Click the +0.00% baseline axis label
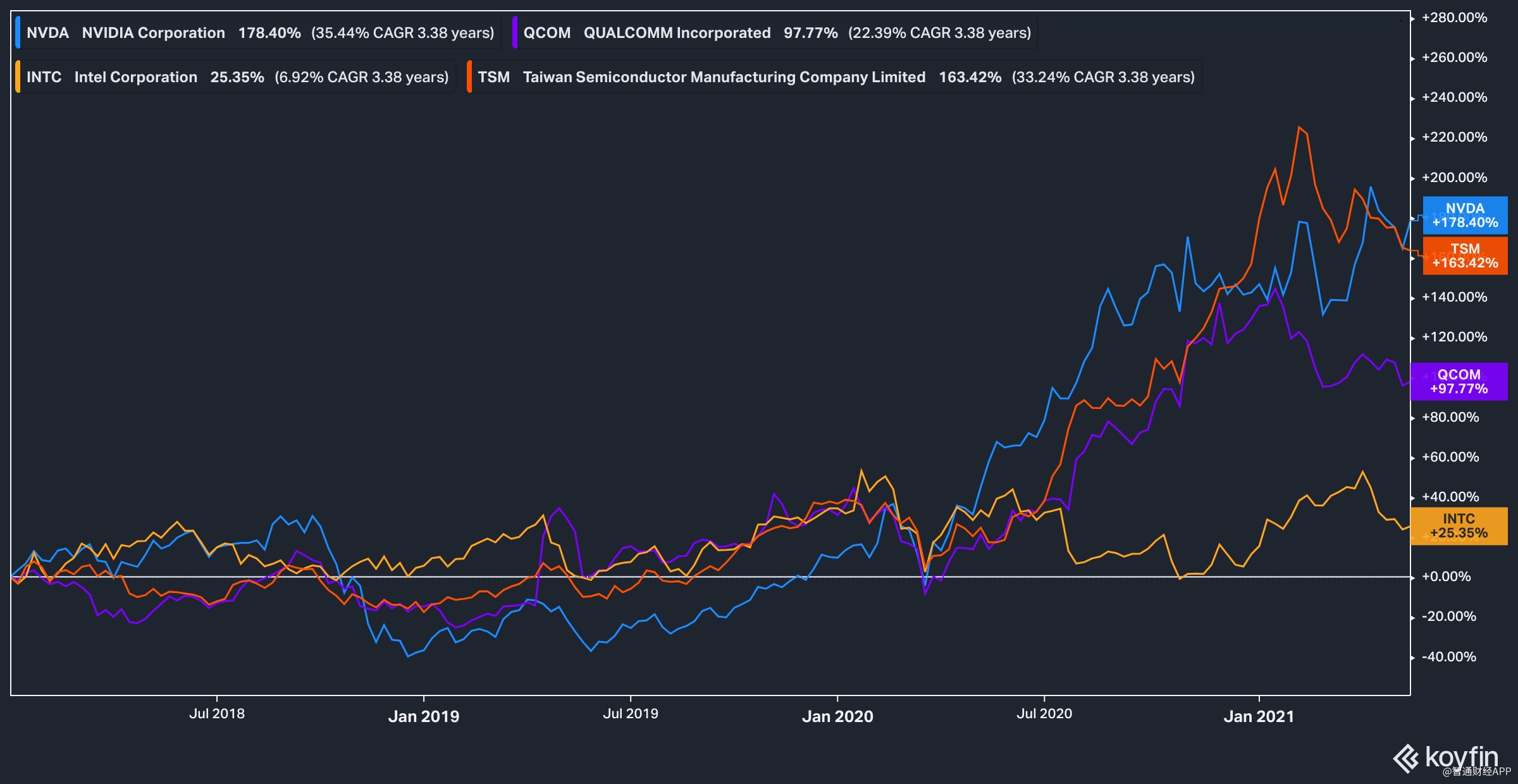This screenshot has height=784, width=1518. (x=1446, y=577)
